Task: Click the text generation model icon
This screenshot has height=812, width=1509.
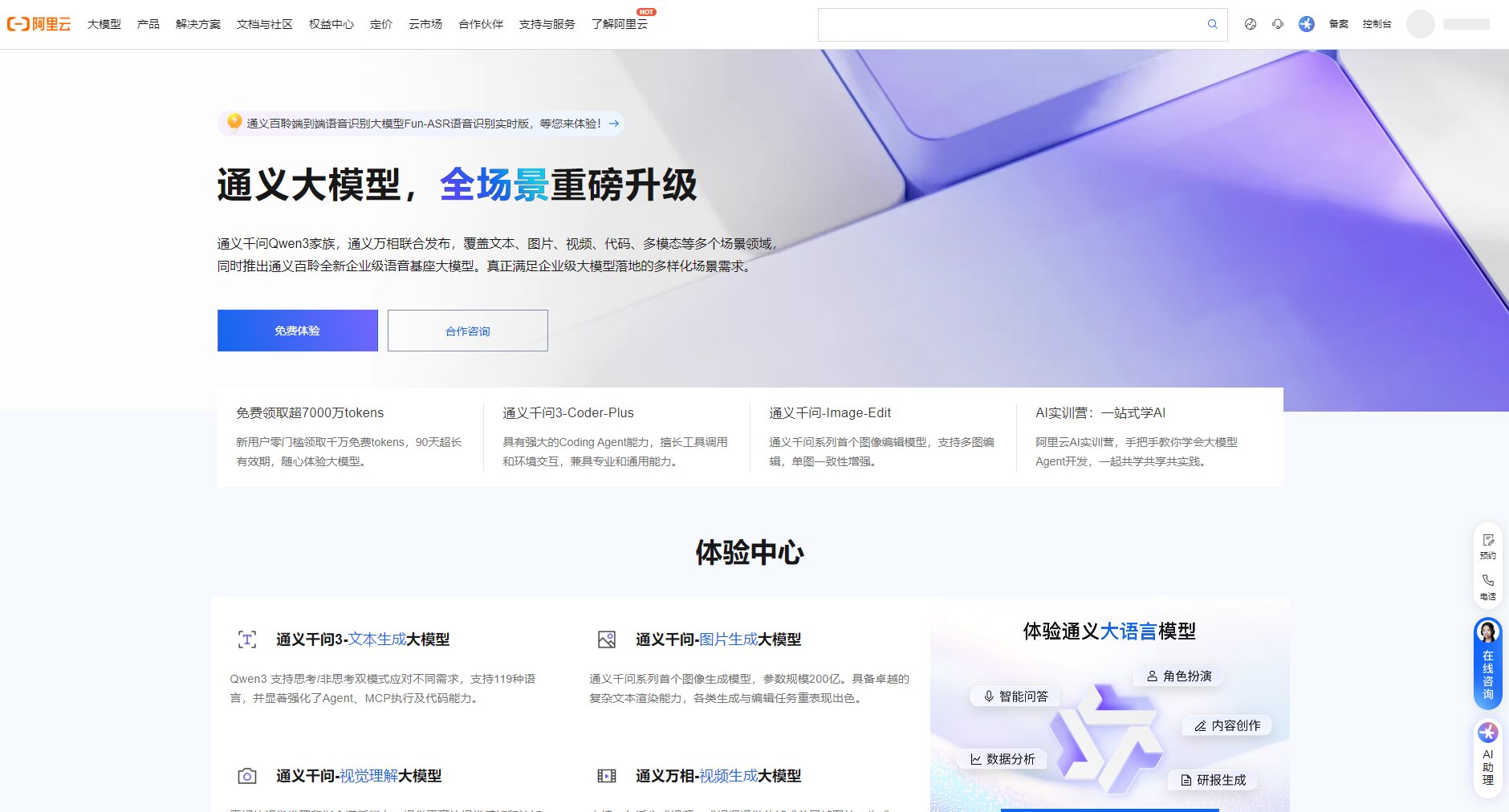Action: coord(247,639)
